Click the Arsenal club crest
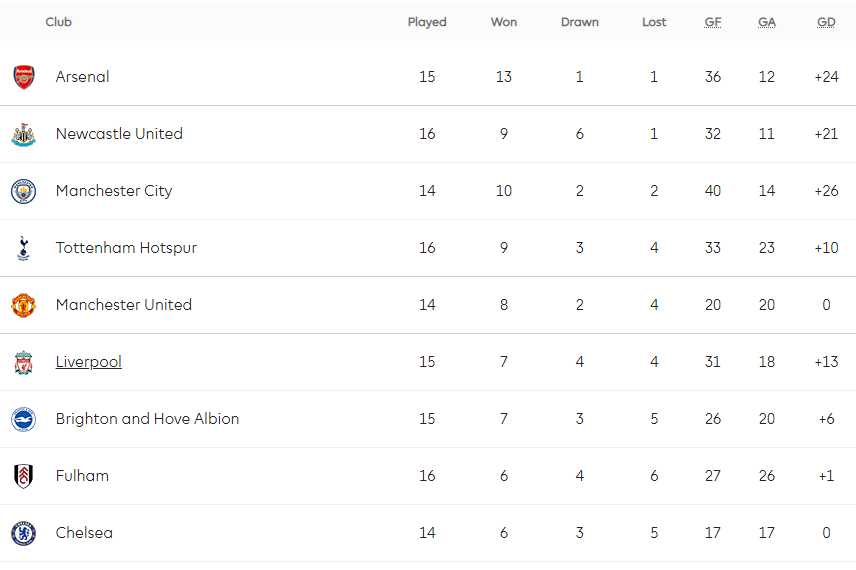 [23, 77]
